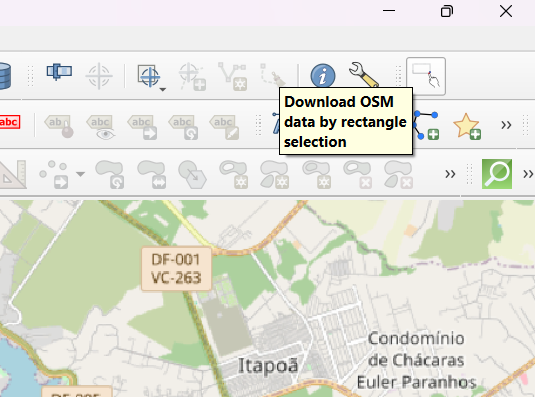Select the Rotate label tool
The width and height of the screenshot is (535, 397).
pyautogui.click(x=183, y=127)
